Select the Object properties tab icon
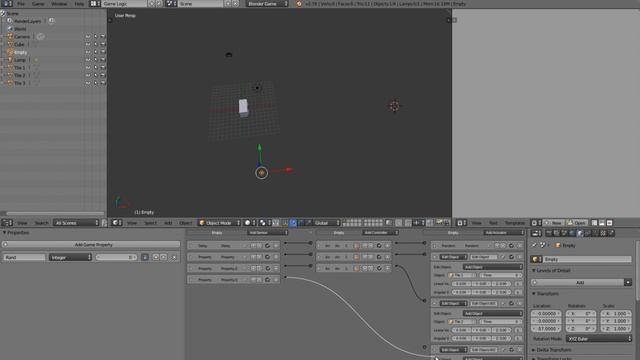 (x=580, y=233)
